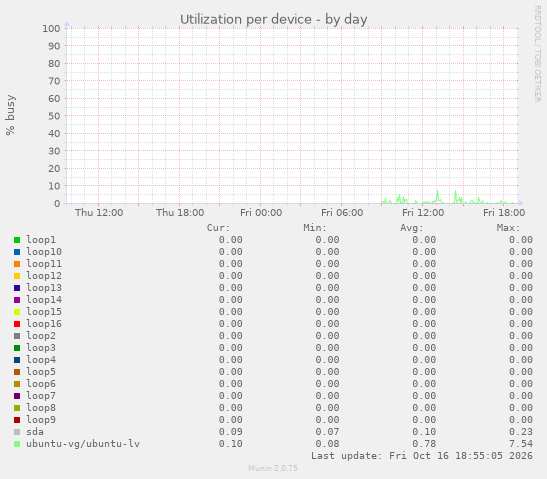This screenshot has height=479, width=547.
Task: Click the loop11 legend label
Action: [x=44, y=264]
